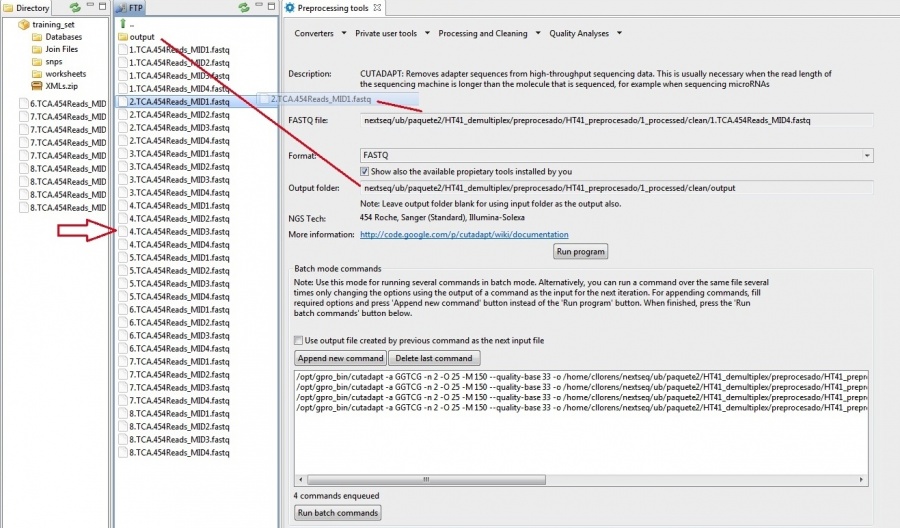Maximize the Directory panel

pyautogui.click(x=102, y=7)
